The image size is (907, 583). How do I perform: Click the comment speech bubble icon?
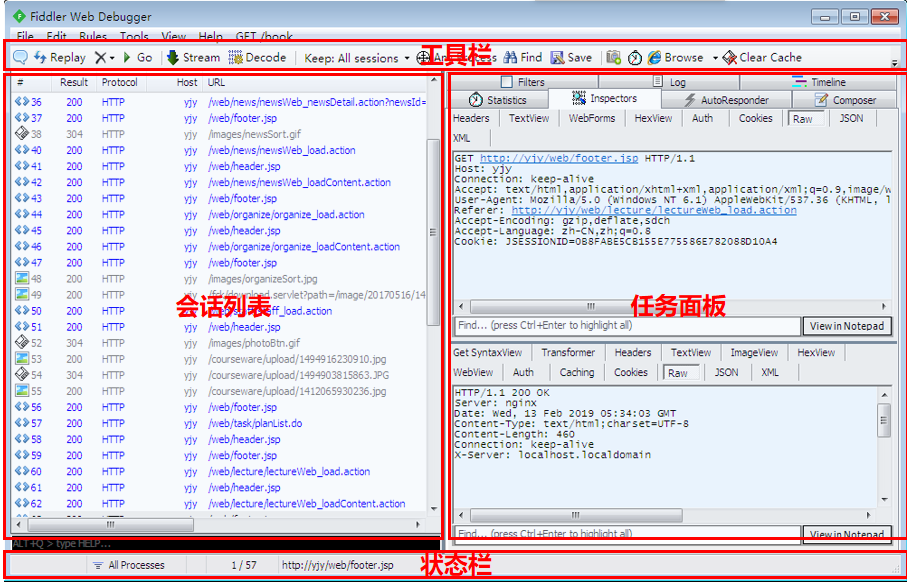20,58
